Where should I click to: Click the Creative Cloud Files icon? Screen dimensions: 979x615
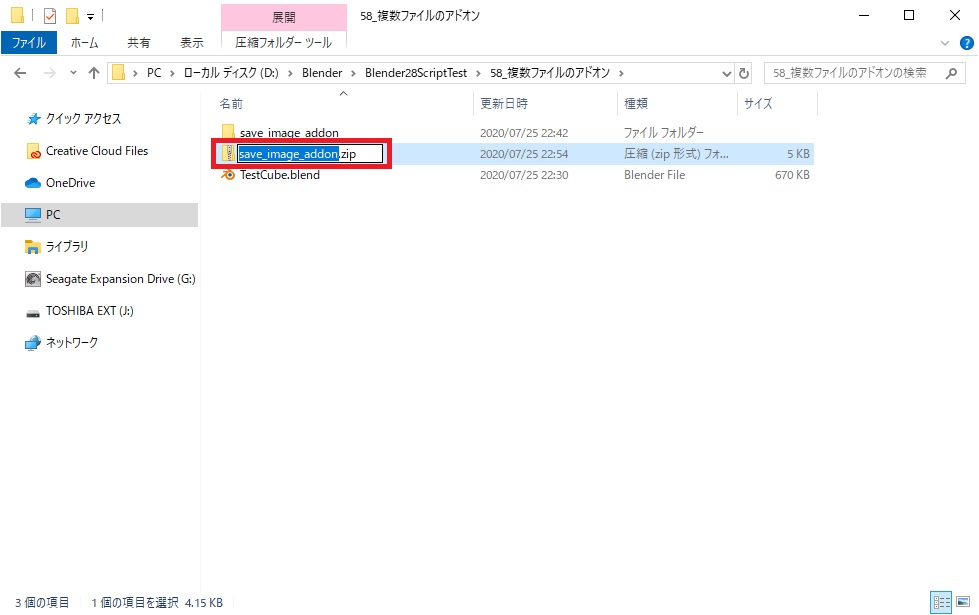34,151
